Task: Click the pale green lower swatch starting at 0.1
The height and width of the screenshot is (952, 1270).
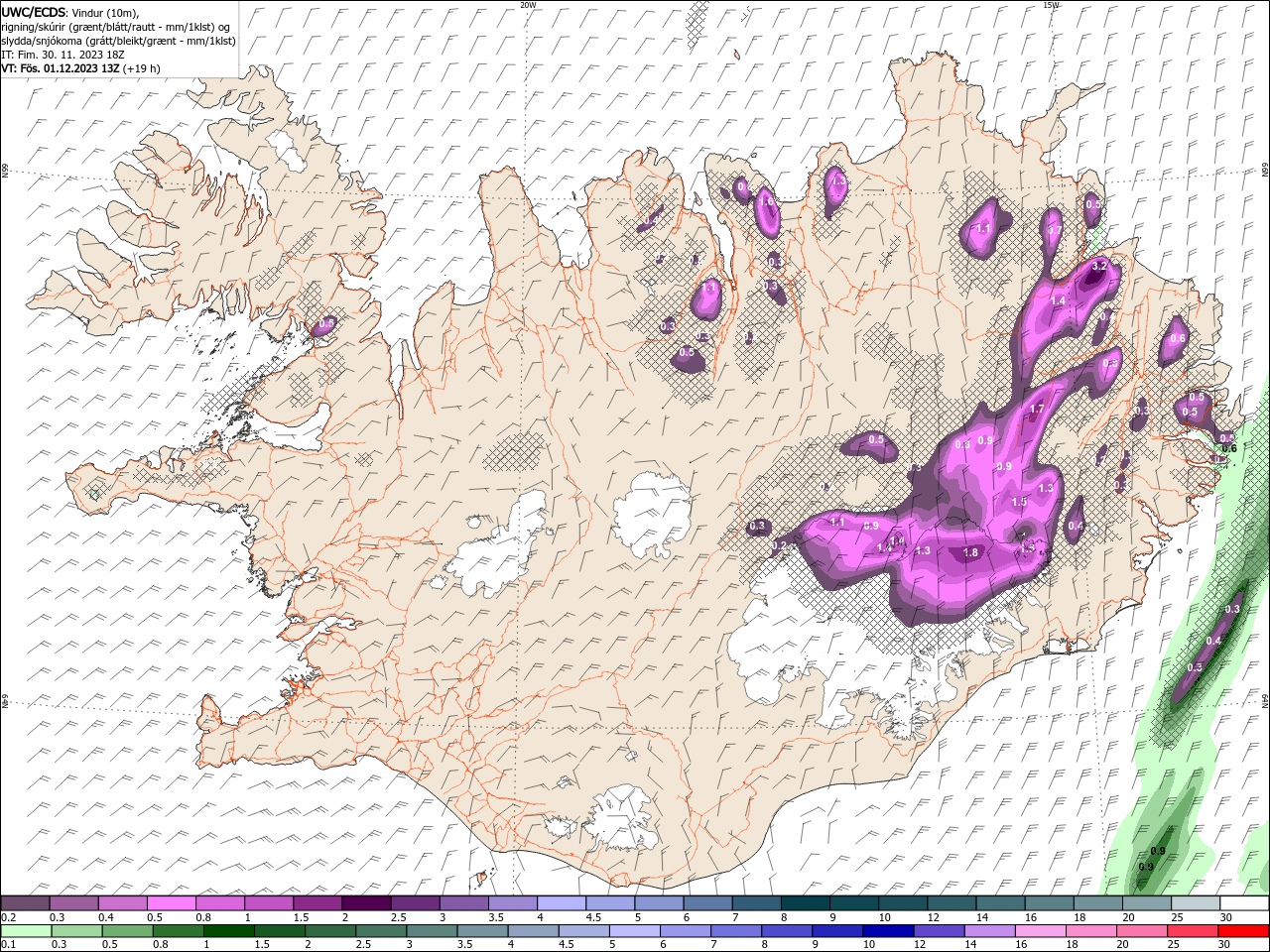Action: (x=26, y=931)
